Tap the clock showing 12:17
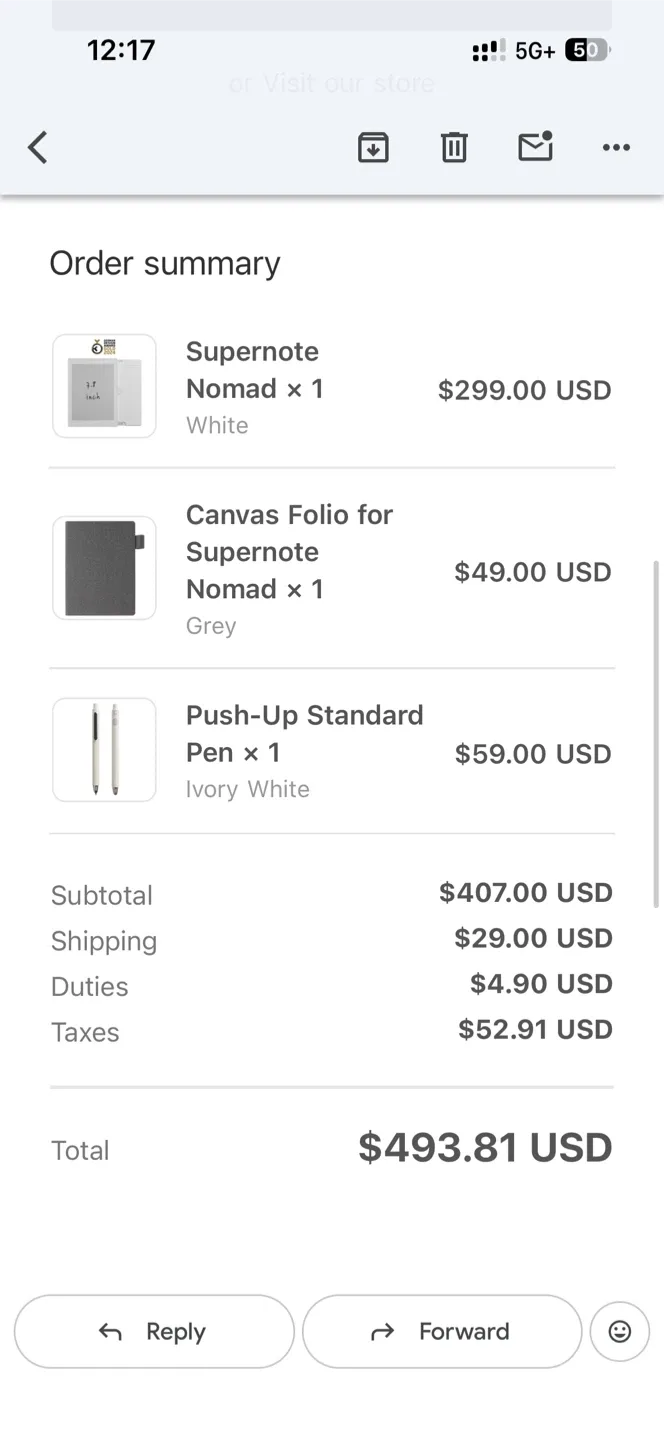The image size is (664, 1440). tap(121, 50)
